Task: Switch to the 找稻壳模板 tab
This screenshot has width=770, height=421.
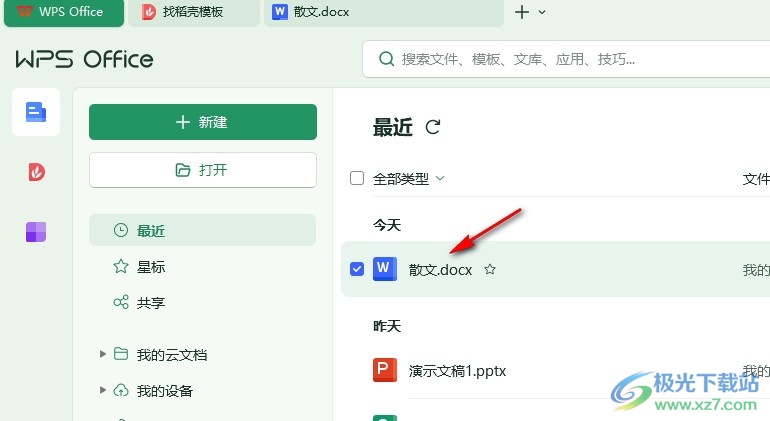Action: (x=194, y=12)
